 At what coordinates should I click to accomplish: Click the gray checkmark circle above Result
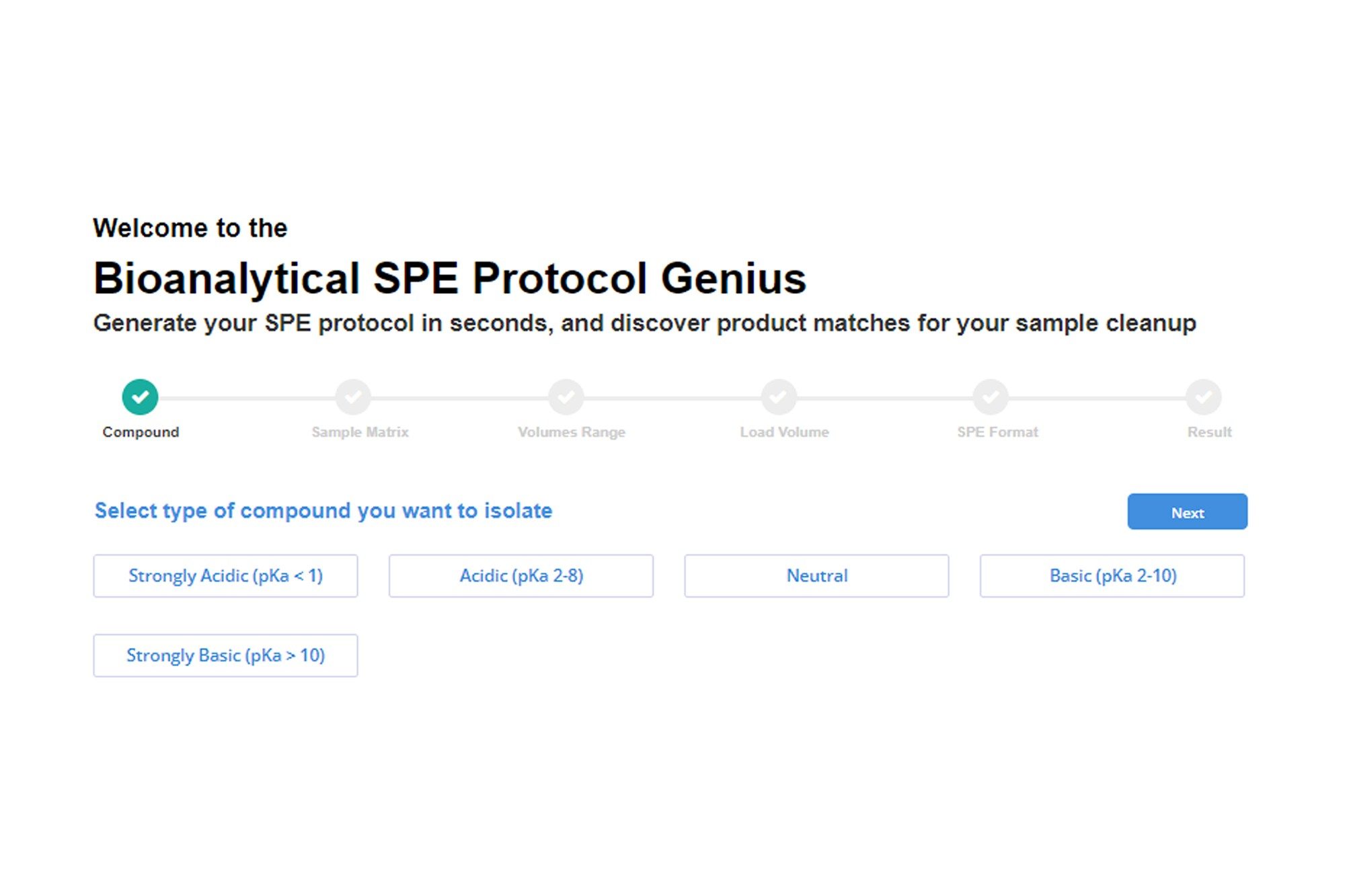pyautogui.click(x=1203, y=397)
